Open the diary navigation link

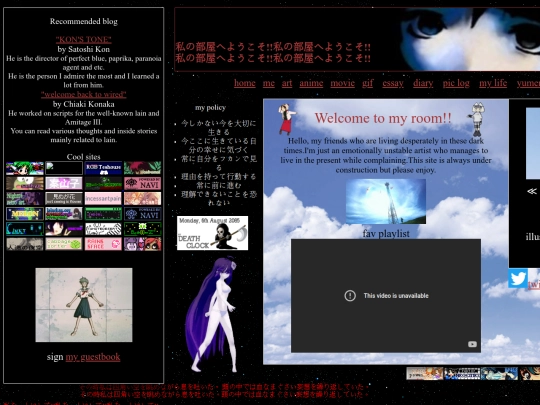point(423,83)
